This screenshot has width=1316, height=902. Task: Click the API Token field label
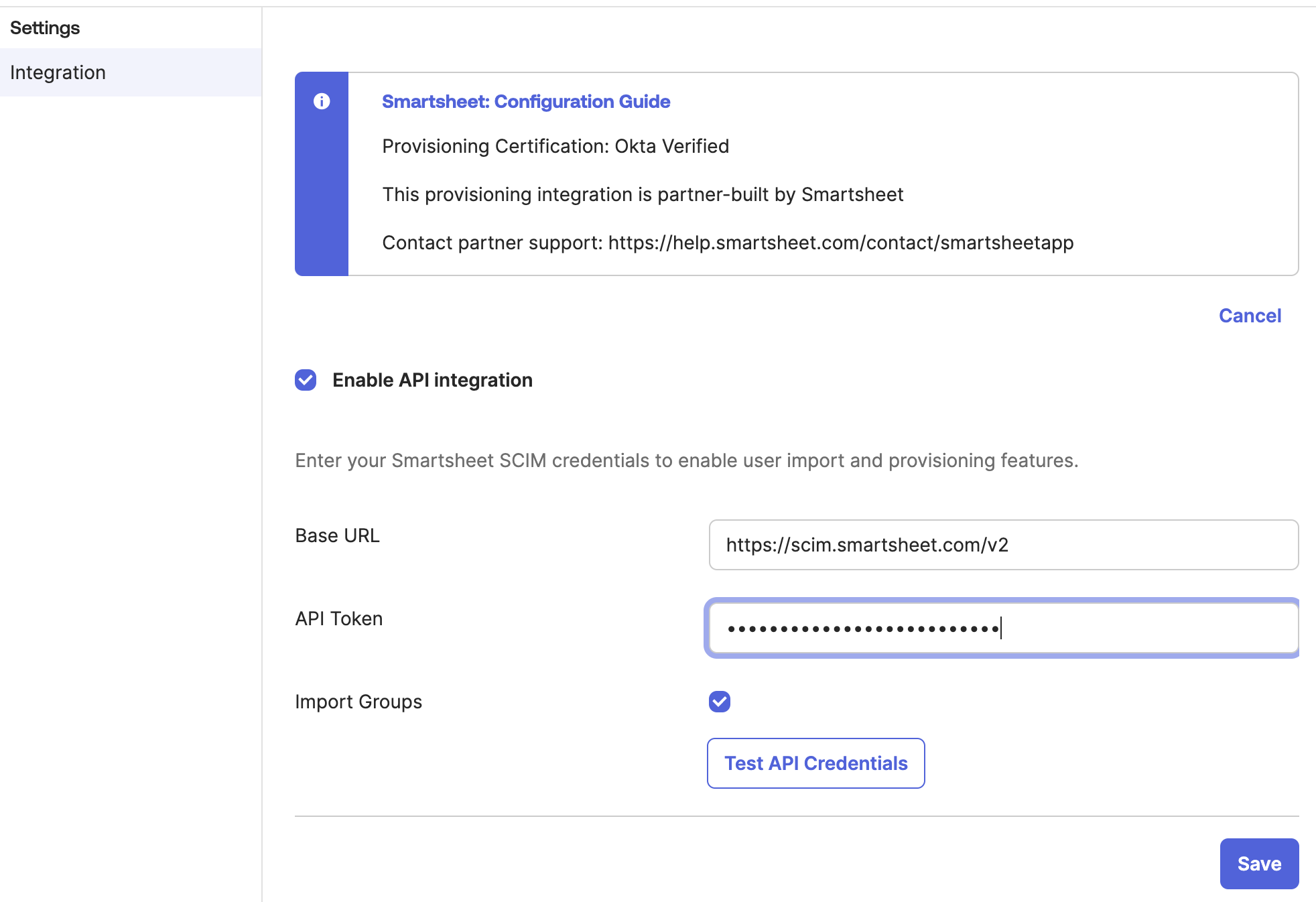click(338, 619)
